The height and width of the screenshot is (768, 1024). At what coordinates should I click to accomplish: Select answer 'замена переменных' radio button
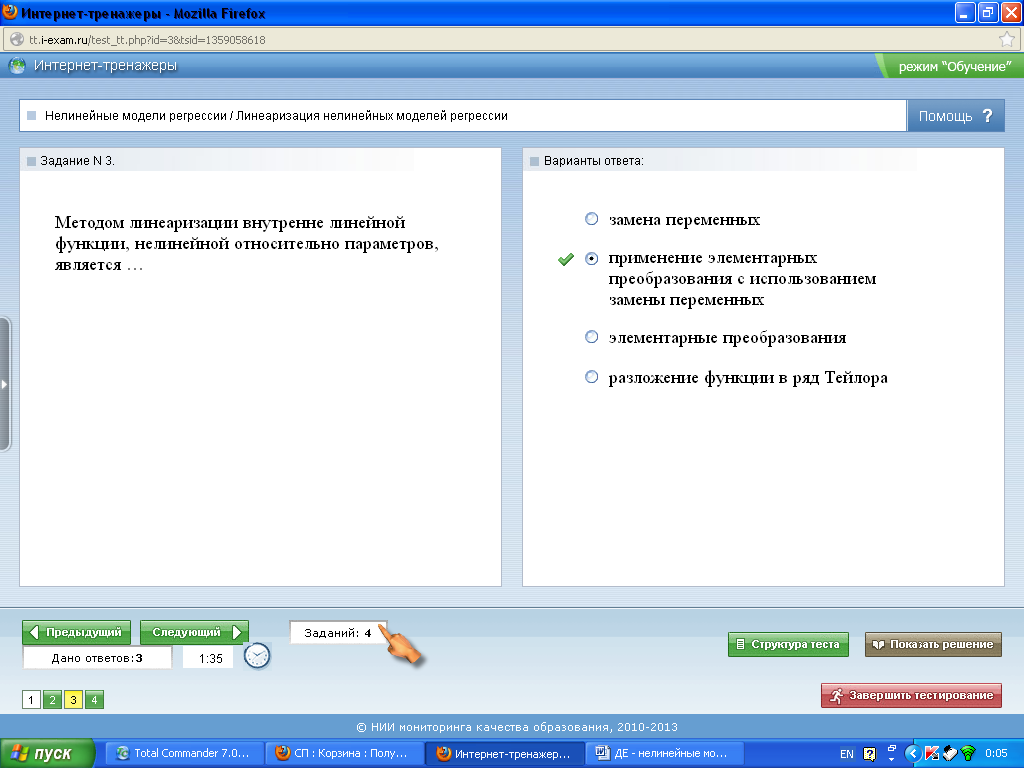[x=591, y=219]
